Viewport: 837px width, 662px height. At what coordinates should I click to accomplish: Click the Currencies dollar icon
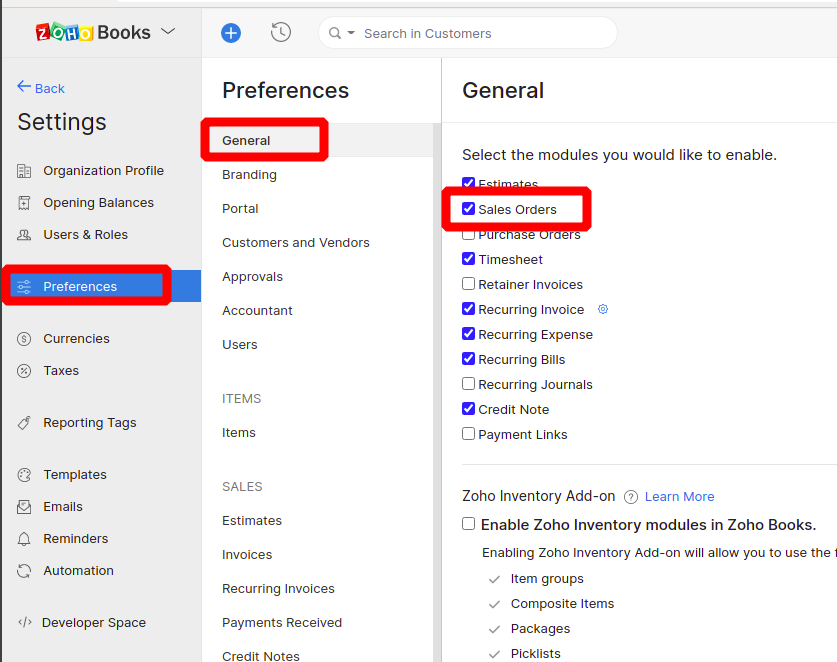tap(24, 338)
